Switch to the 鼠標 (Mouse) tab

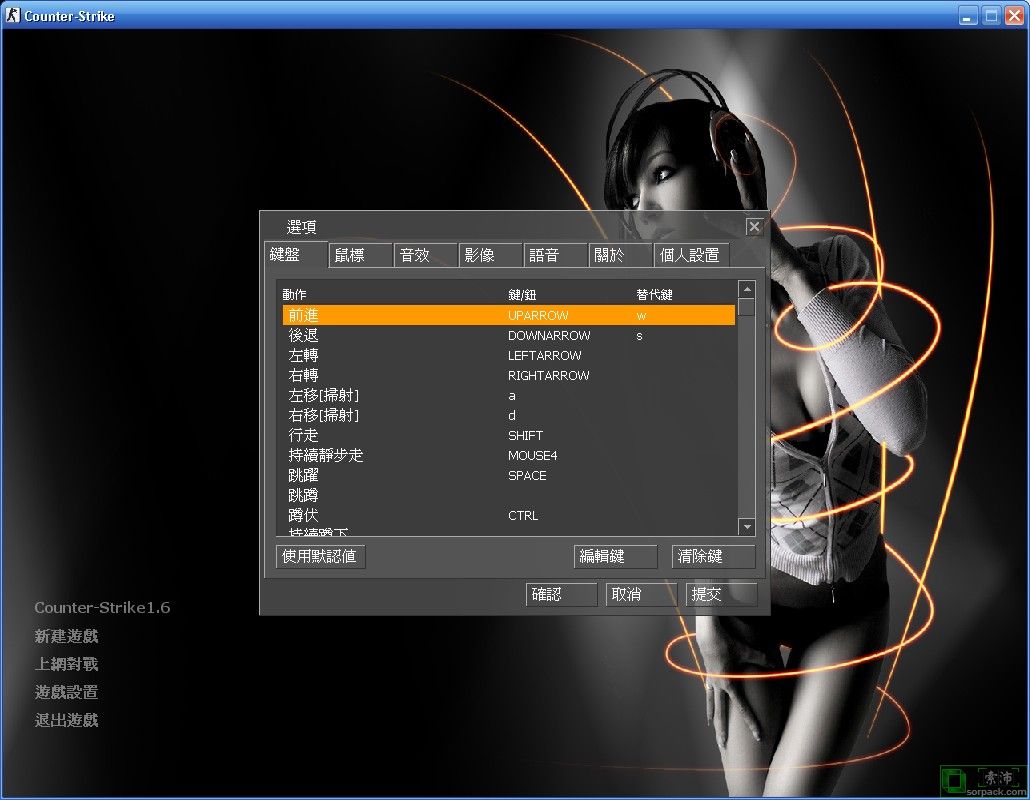pos(360,255)
